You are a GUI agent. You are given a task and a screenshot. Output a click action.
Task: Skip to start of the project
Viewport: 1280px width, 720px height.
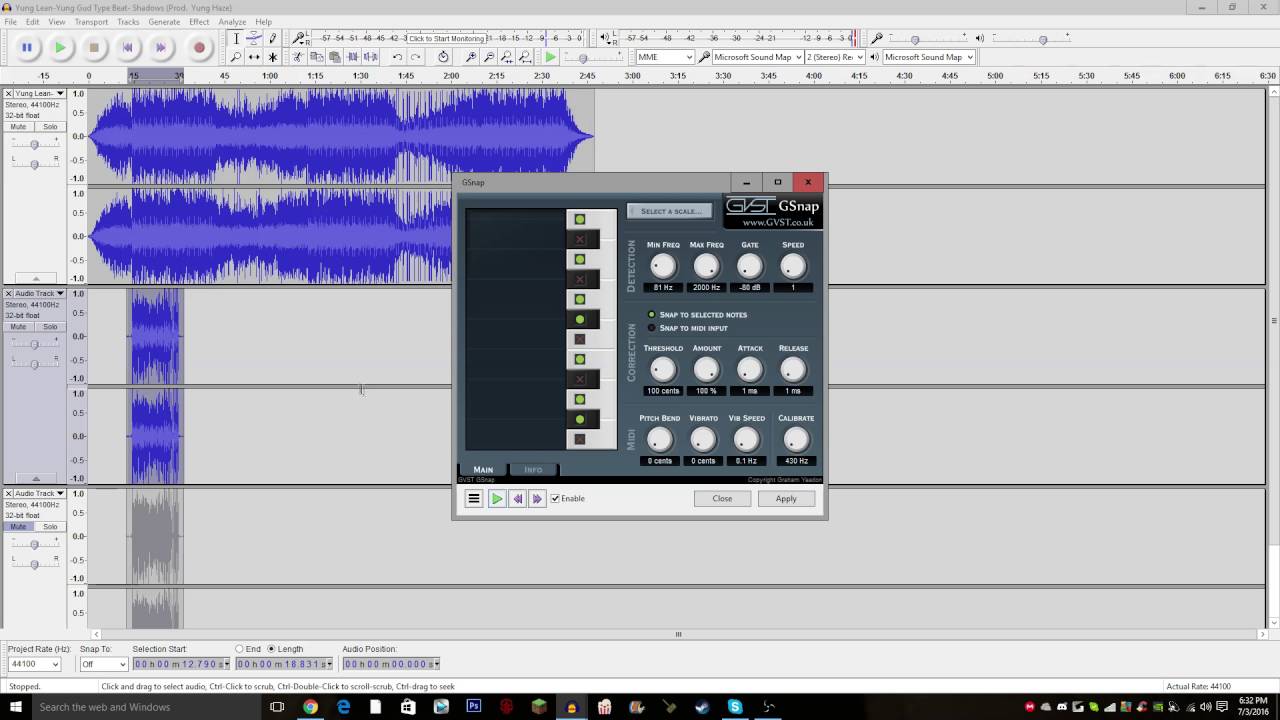pyautogui.click(x=128, y=47)
